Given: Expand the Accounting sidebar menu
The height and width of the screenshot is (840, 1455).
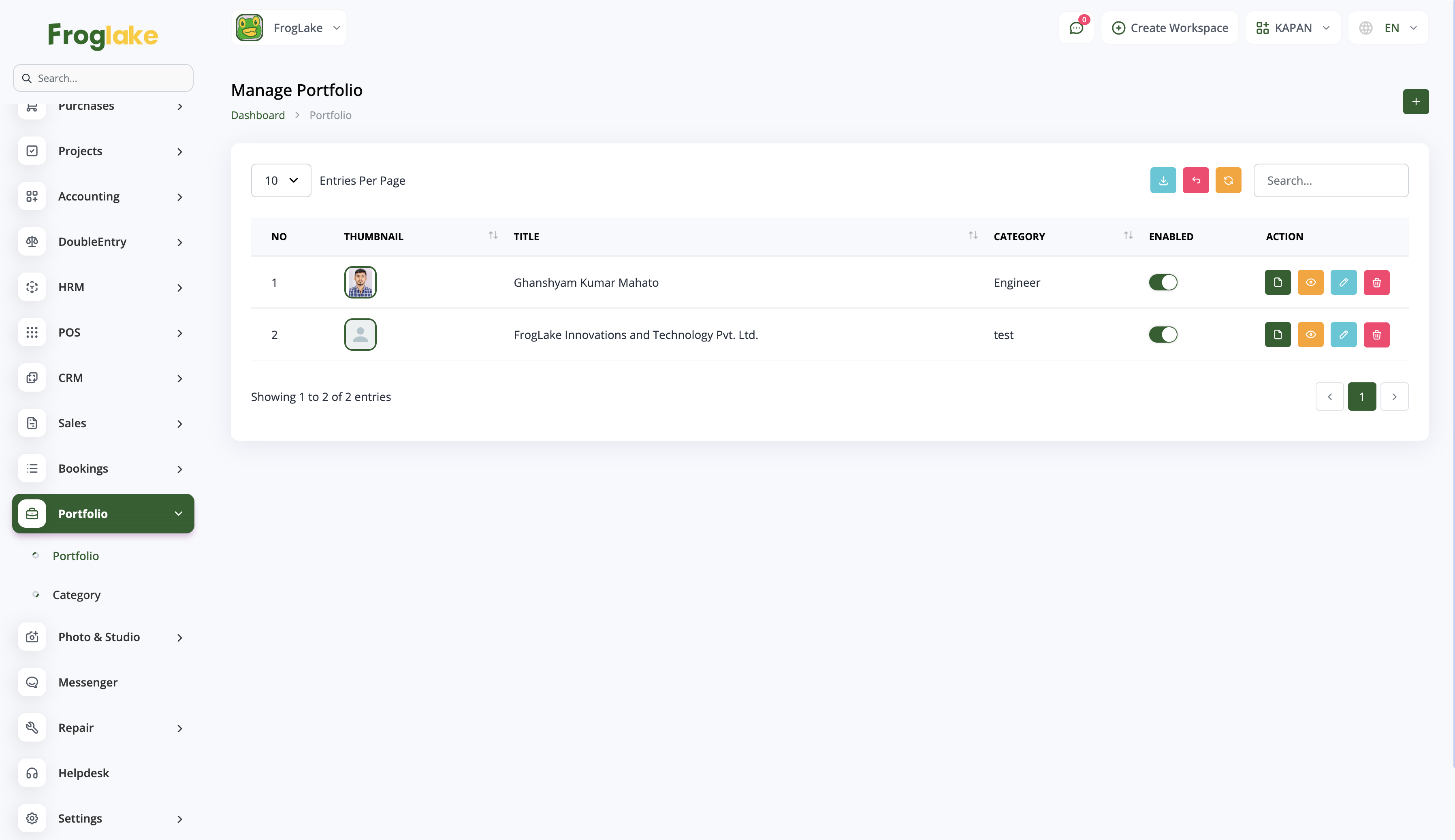Looking at the screenshot, I should point(103,197).
